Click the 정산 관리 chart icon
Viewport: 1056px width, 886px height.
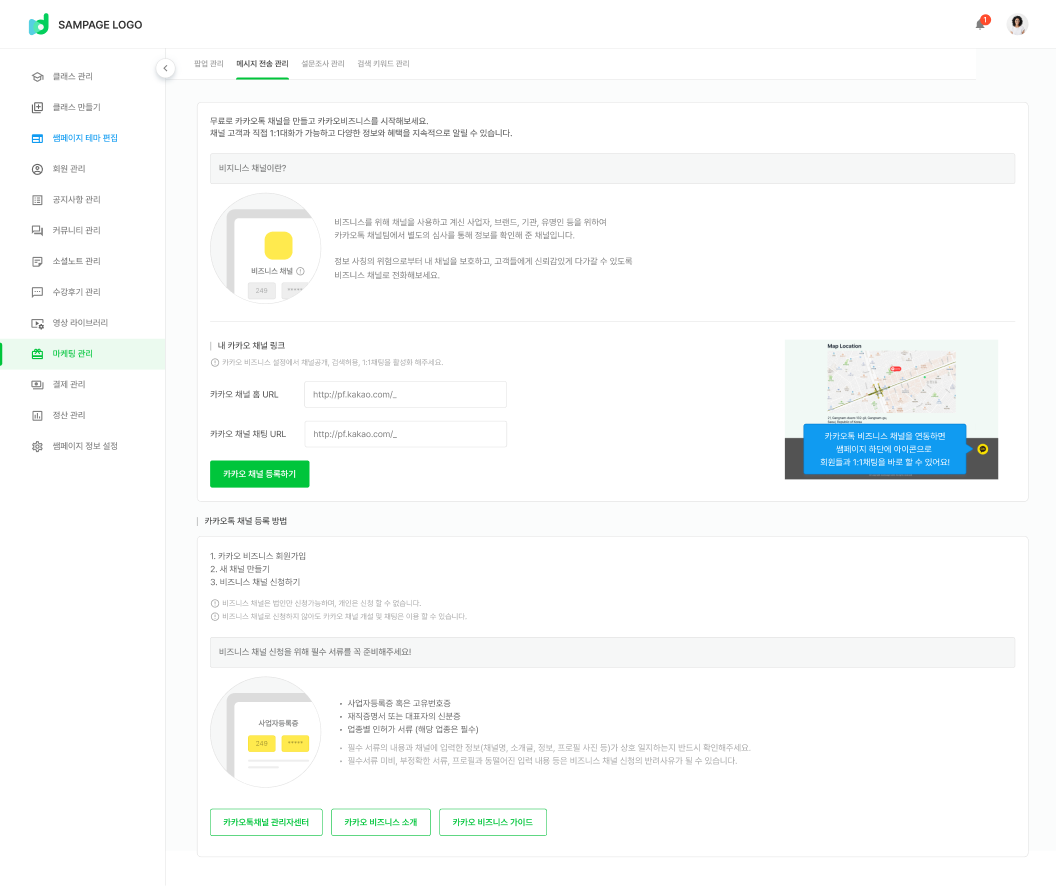coord(37,415)
